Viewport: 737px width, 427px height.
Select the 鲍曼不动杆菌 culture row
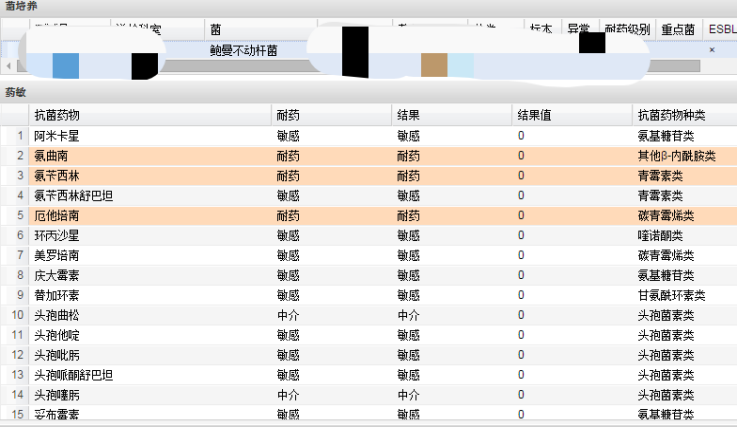tap(244, 50)
